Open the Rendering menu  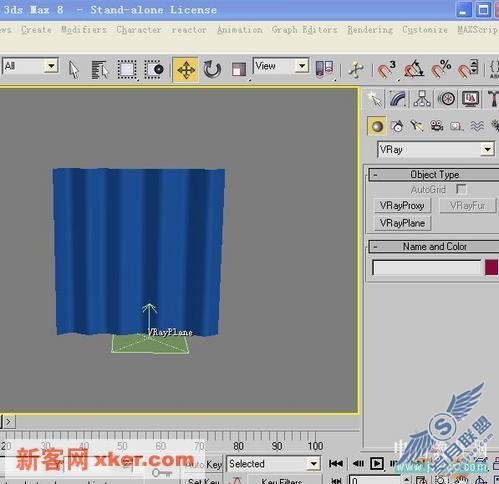pyautogui.click(x=370, y=30)
